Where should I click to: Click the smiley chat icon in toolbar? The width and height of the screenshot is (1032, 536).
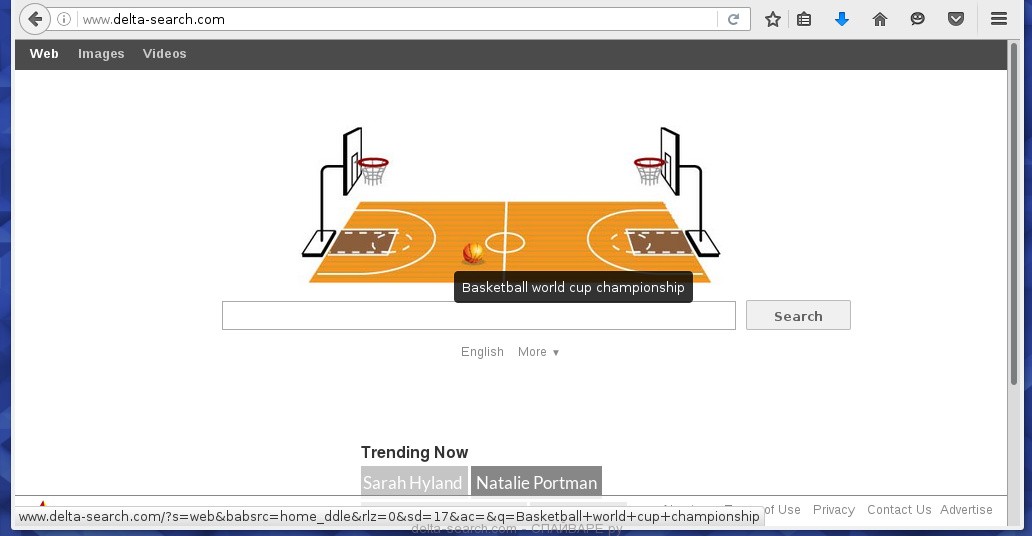pos(918,19)
